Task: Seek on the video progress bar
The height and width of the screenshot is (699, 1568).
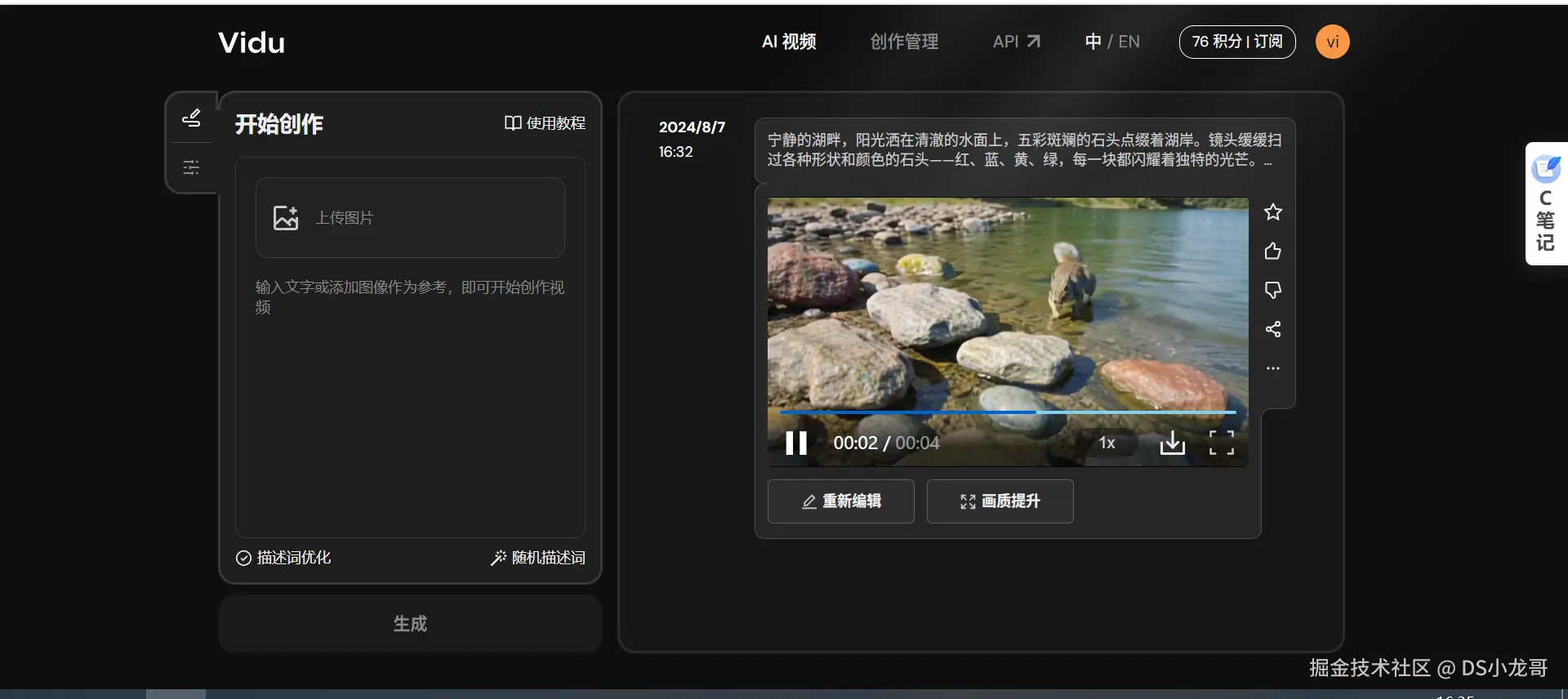Action: click(1008, 412)
